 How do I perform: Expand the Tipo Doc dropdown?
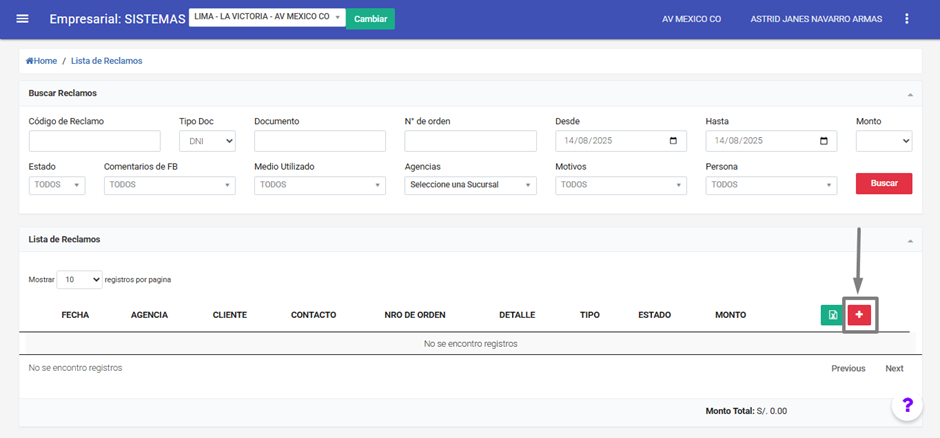tap(207, 141)
